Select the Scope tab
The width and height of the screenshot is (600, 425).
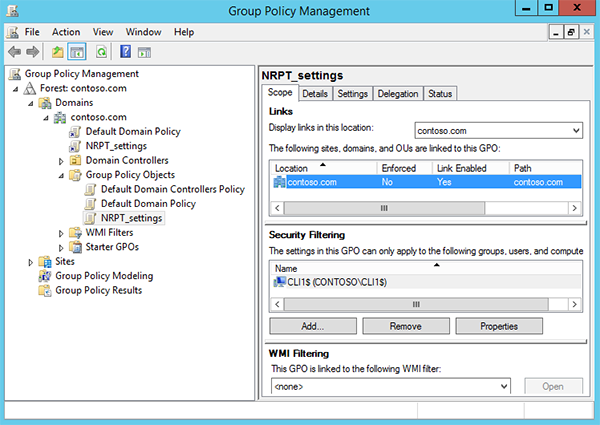pyautogui.click(x=280, y=93)
